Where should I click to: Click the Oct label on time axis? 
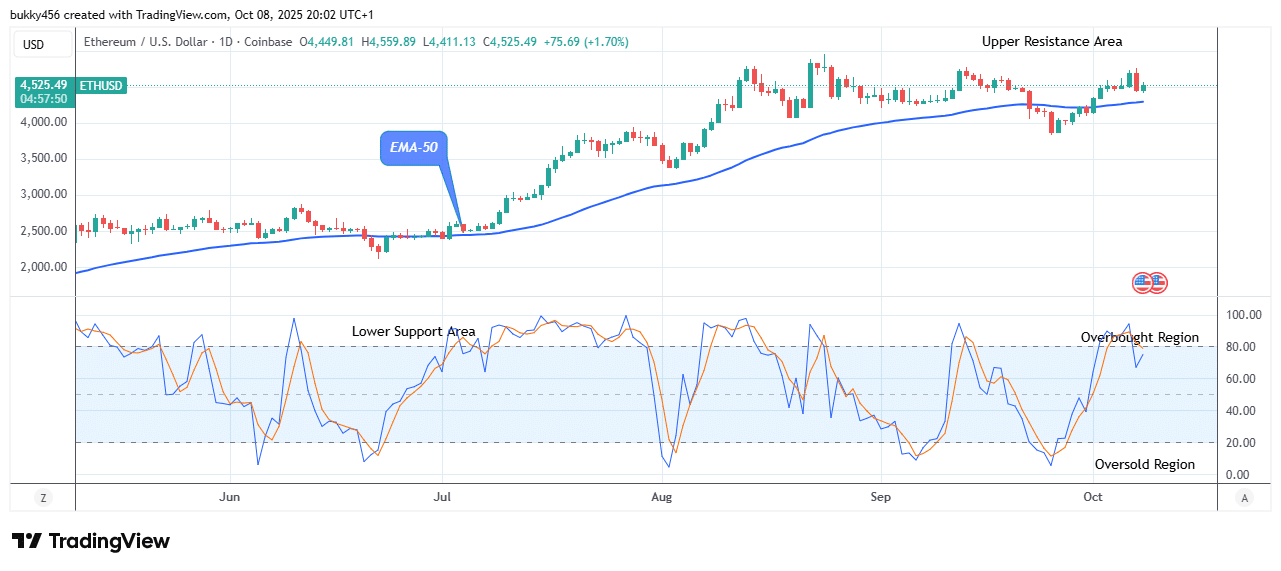[x=1092, y=497]
